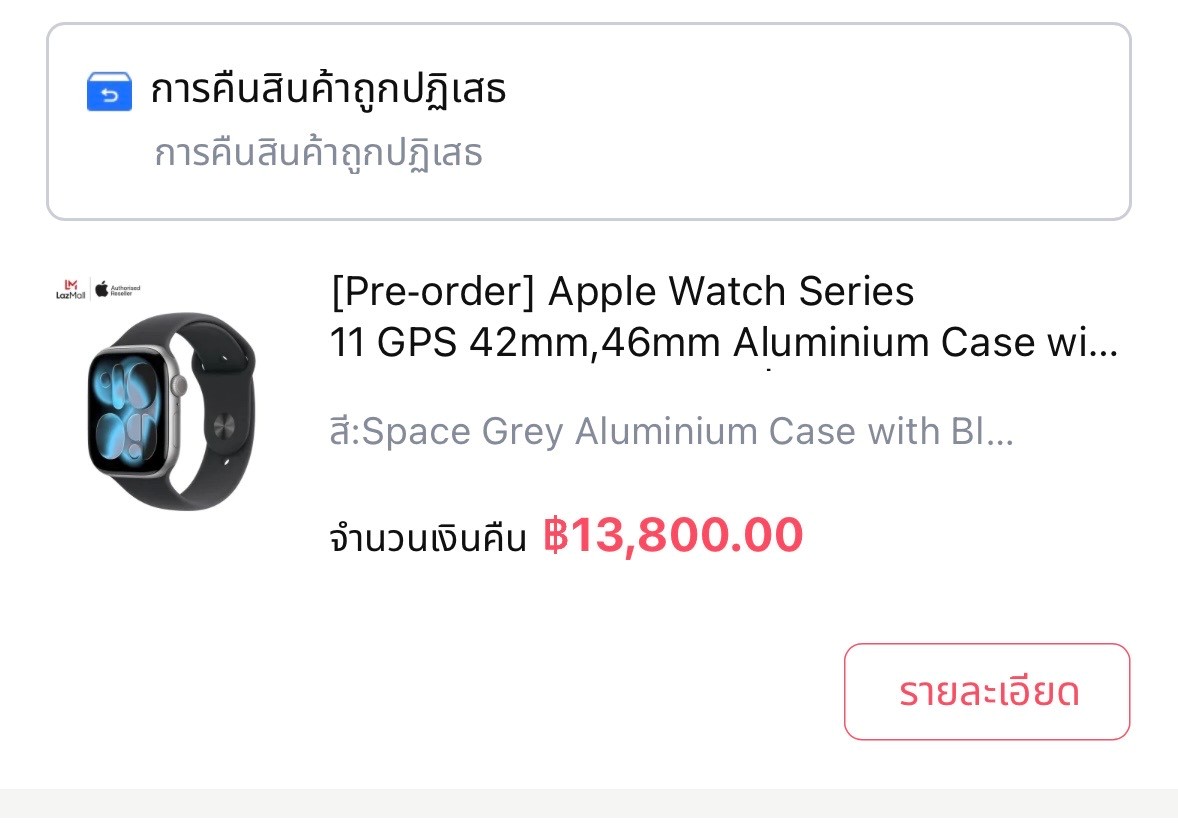This screenshot has height=837, width=1178.
Task: Open the รายละเอียด details button
Action: [x=987, y=692]
